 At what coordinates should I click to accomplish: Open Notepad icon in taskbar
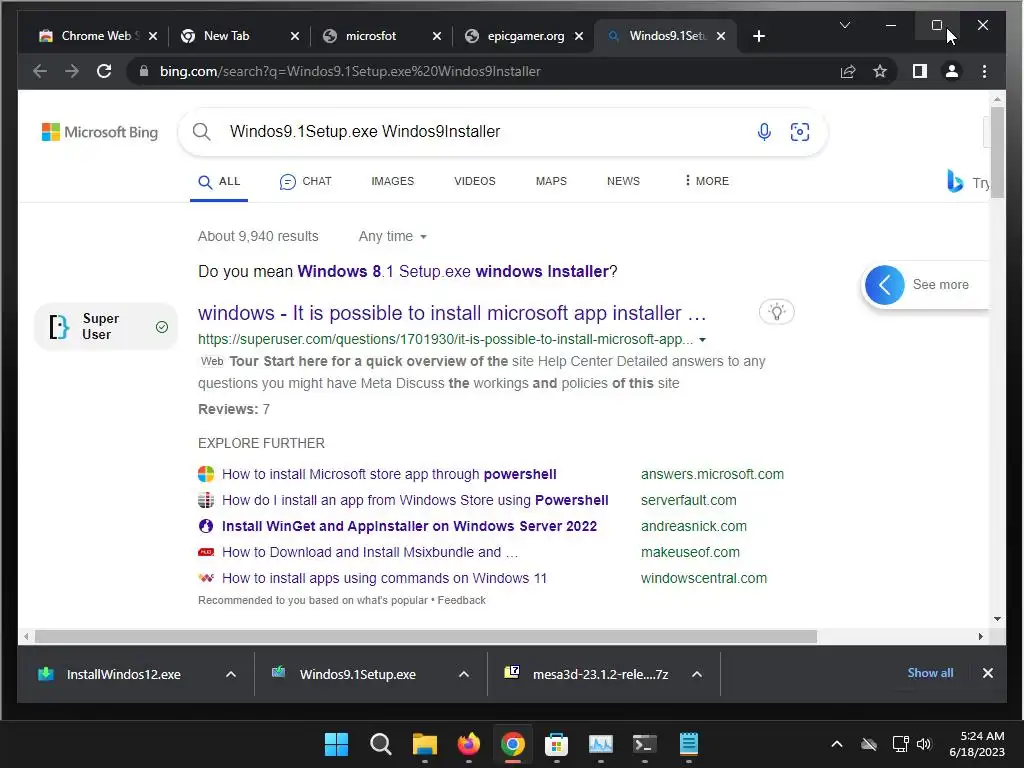click(x=688, y=744)
